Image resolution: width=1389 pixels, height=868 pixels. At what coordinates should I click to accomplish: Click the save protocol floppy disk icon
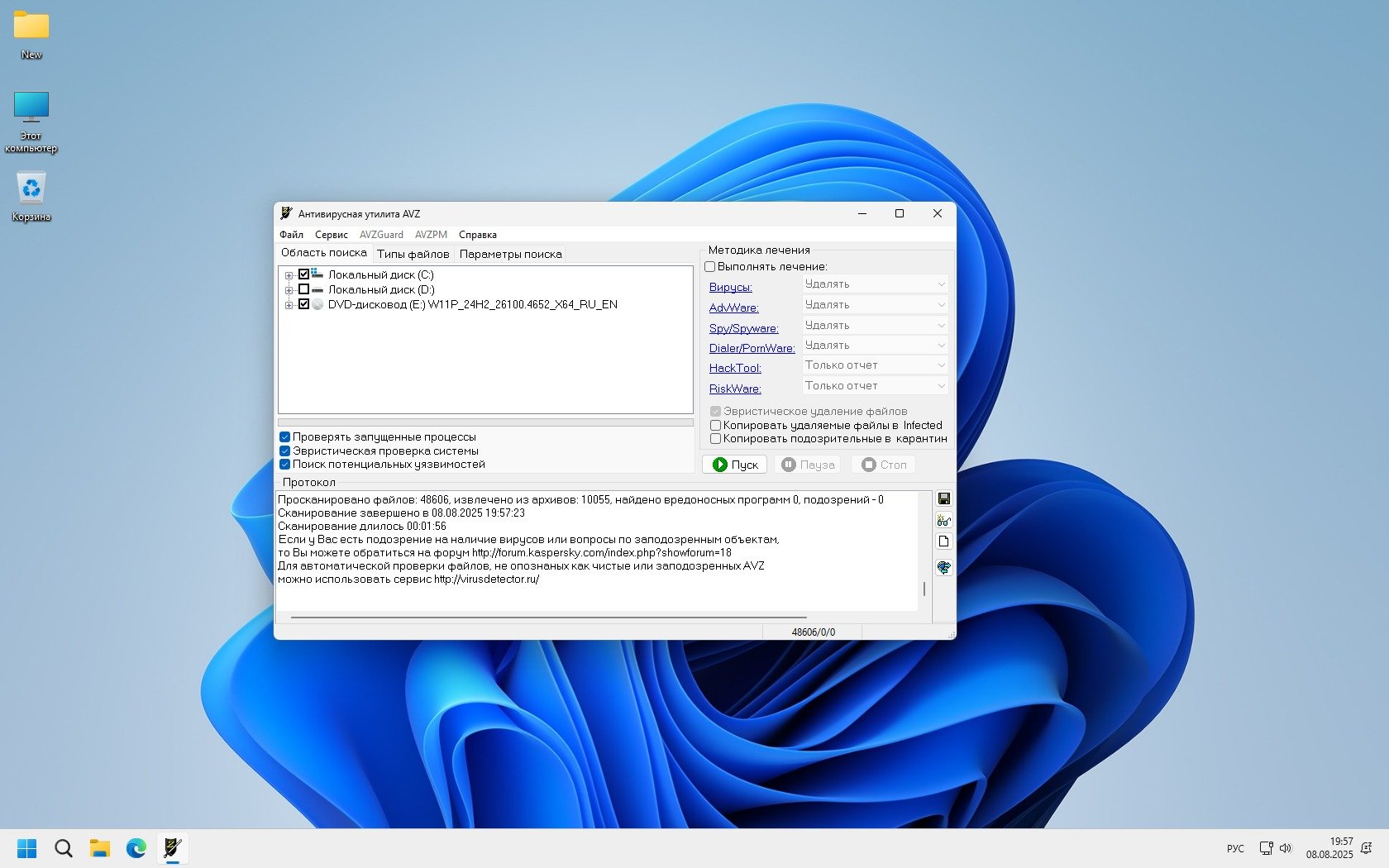943,498
